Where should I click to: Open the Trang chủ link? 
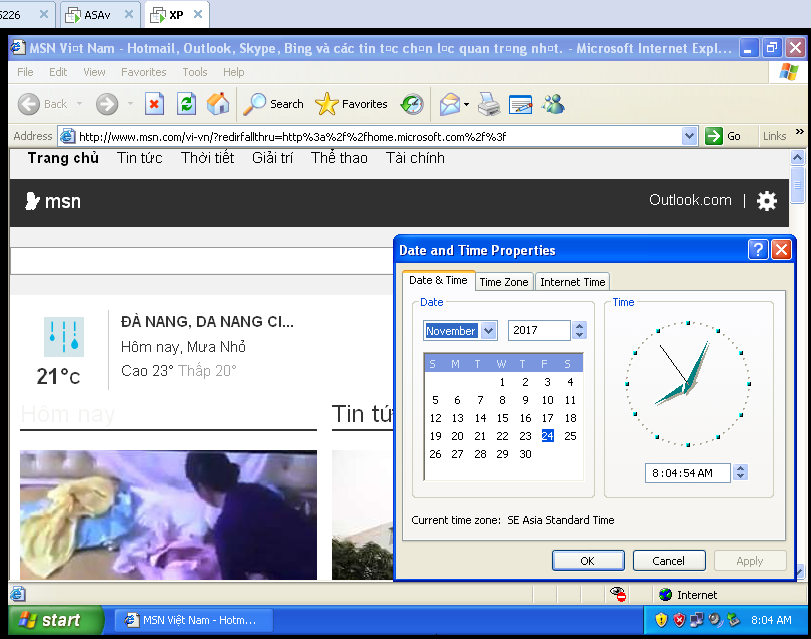[63, 158]
